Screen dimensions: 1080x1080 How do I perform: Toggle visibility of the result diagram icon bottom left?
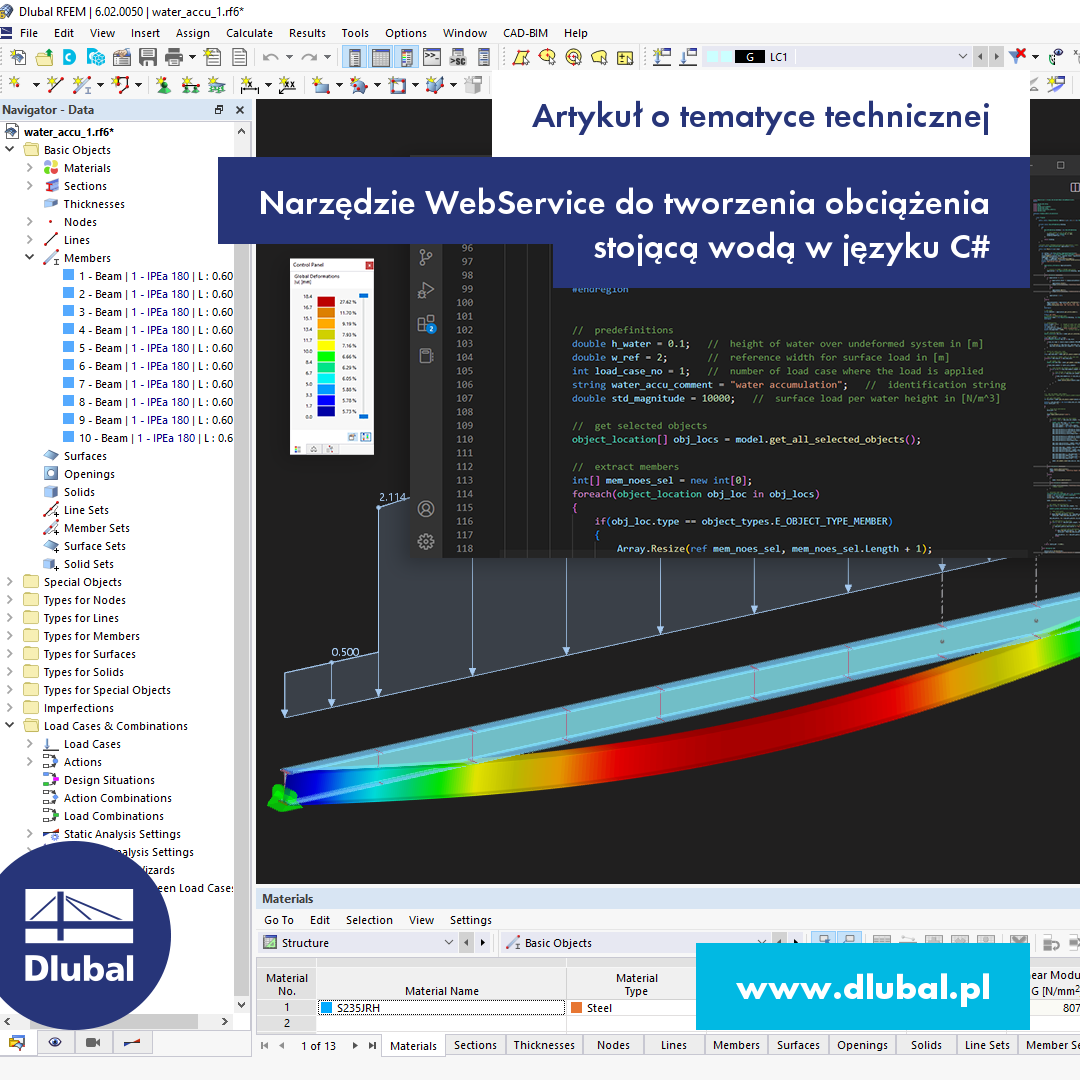pos(131,1042)
